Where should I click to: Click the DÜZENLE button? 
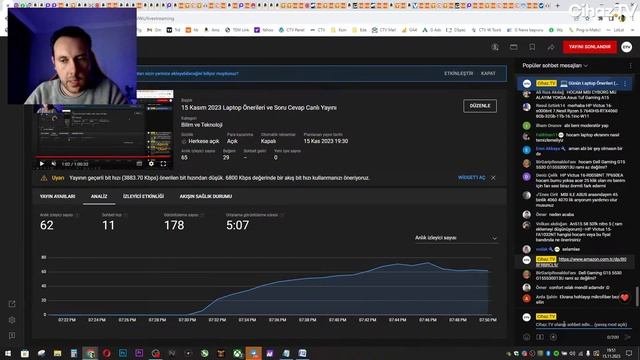(480, 106)
